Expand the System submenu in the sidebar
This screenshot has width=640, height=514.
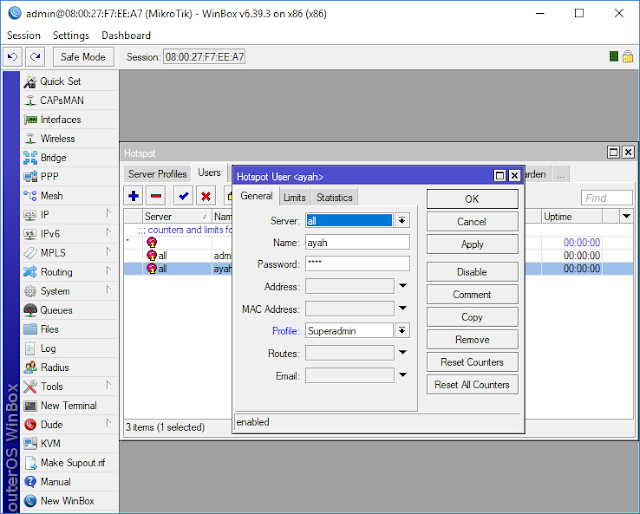click(109, 290)
